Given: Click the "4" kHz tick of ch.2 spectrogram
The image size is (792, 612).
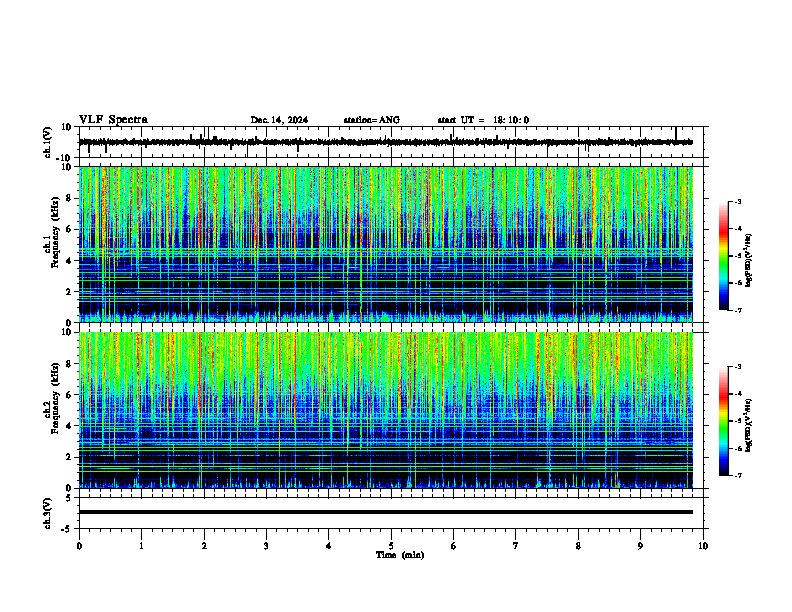Looking at the screenshot, I should [x=70, y=426].
